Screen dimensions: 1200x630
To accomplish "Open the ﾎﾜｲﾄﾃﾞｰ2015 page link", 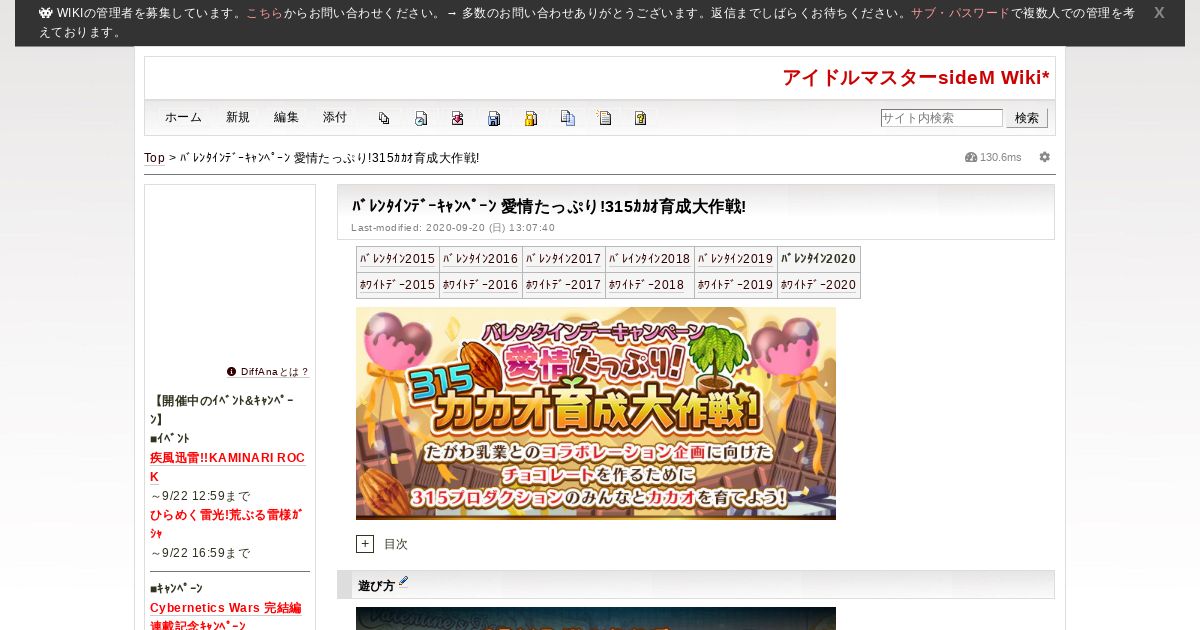I will click(398, 285).
